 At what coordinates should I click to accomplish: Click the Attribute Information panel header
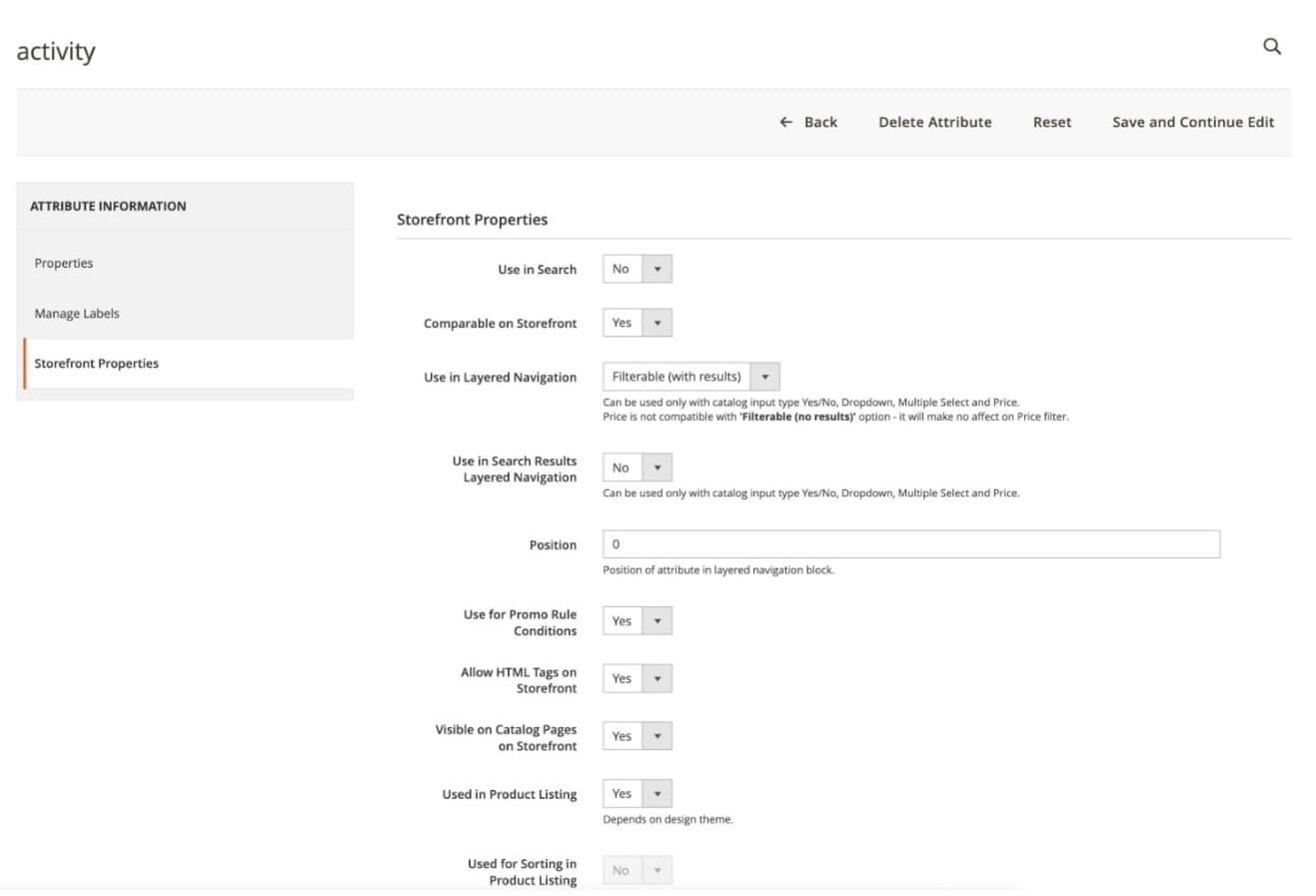click(108, 206)
